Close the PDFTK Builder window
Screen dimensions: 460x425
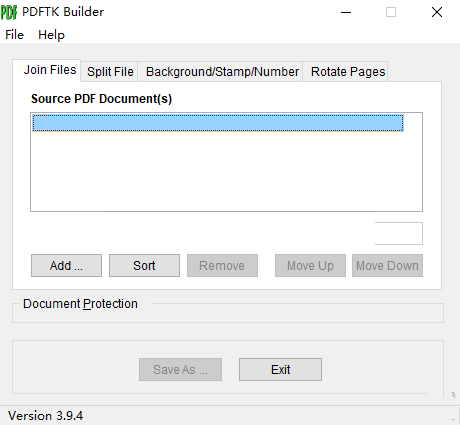pyautogui.click(x=437, y=12)
